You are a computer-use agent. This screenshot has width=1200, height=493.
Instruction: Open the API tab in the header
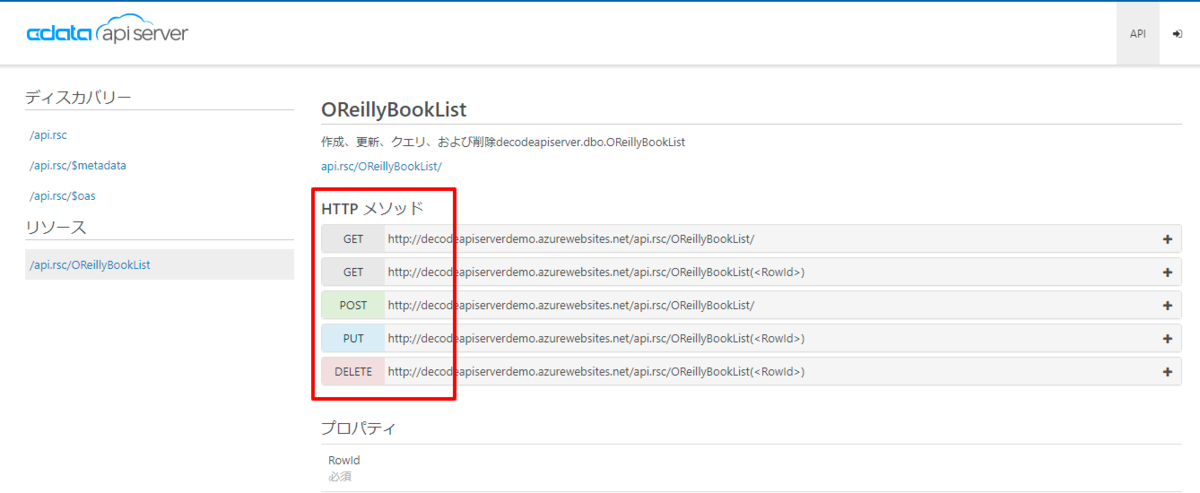click(1138, 34)
